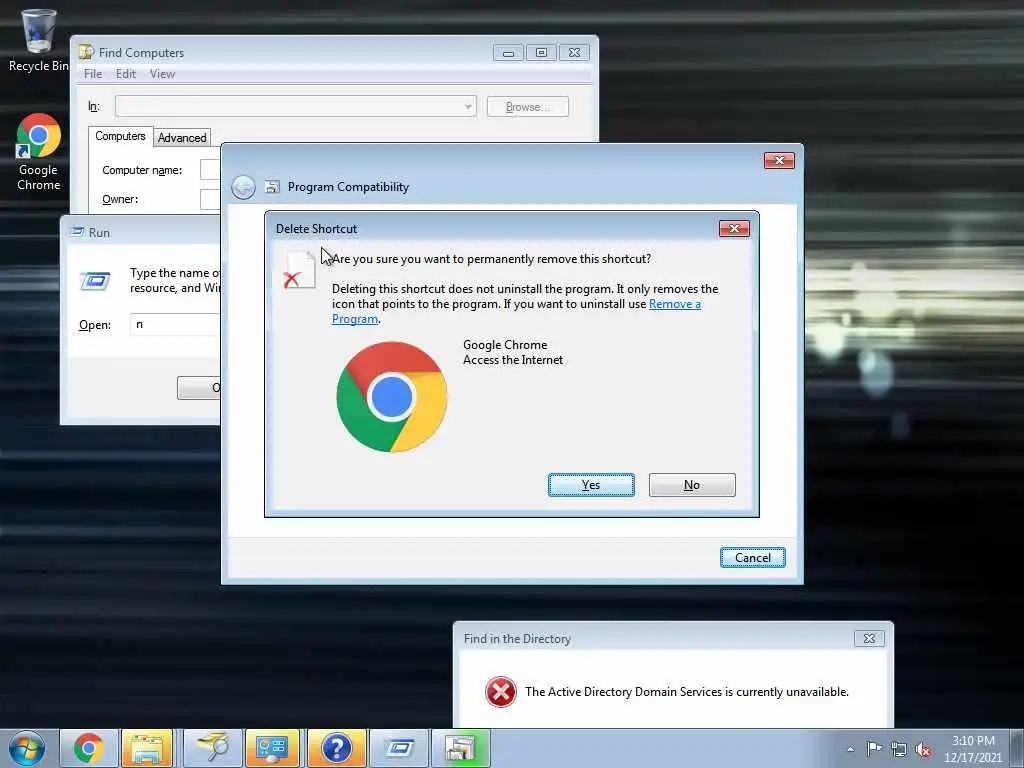The width and height of the screenshot is (1024, 768).
Task: Cancel the Program Compatibility wizard
Action: [x=753, y=558]
